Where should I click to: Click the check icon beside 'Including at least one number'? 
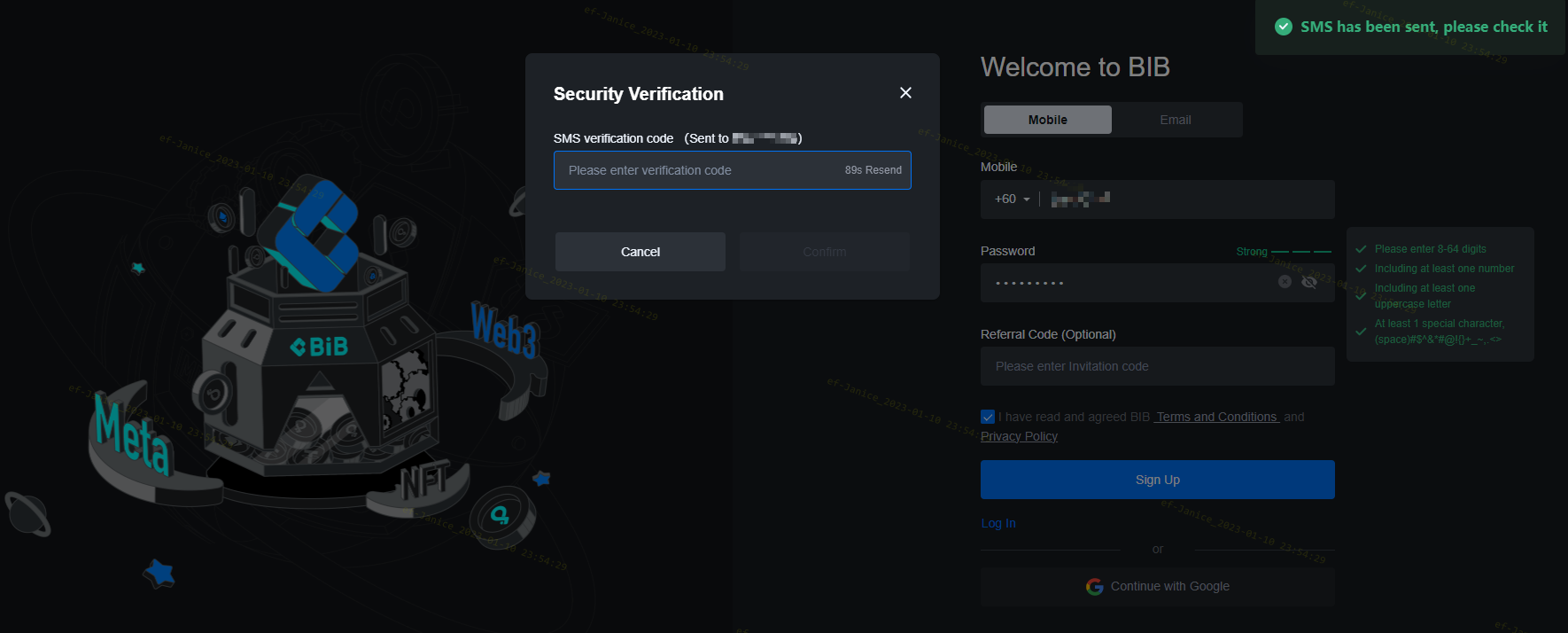(x=1361, y=269)
